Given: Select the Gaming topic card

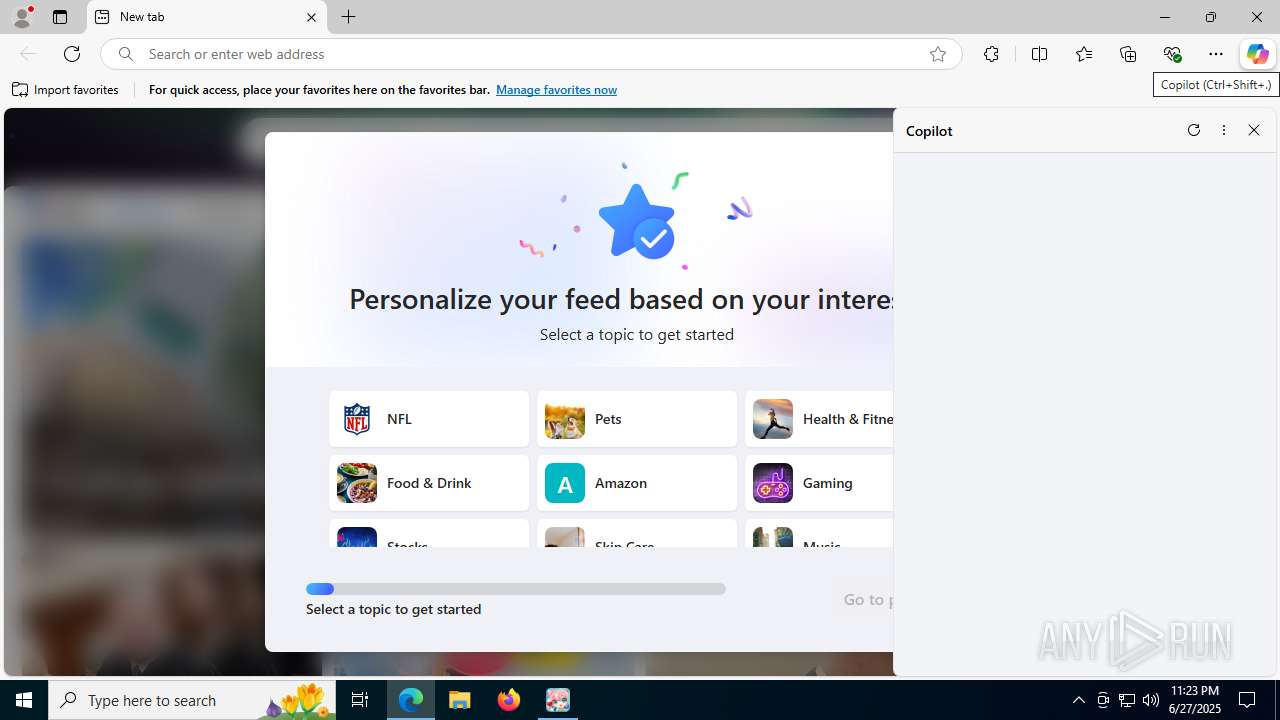Looking at the screenshot, I should [819, 483].
